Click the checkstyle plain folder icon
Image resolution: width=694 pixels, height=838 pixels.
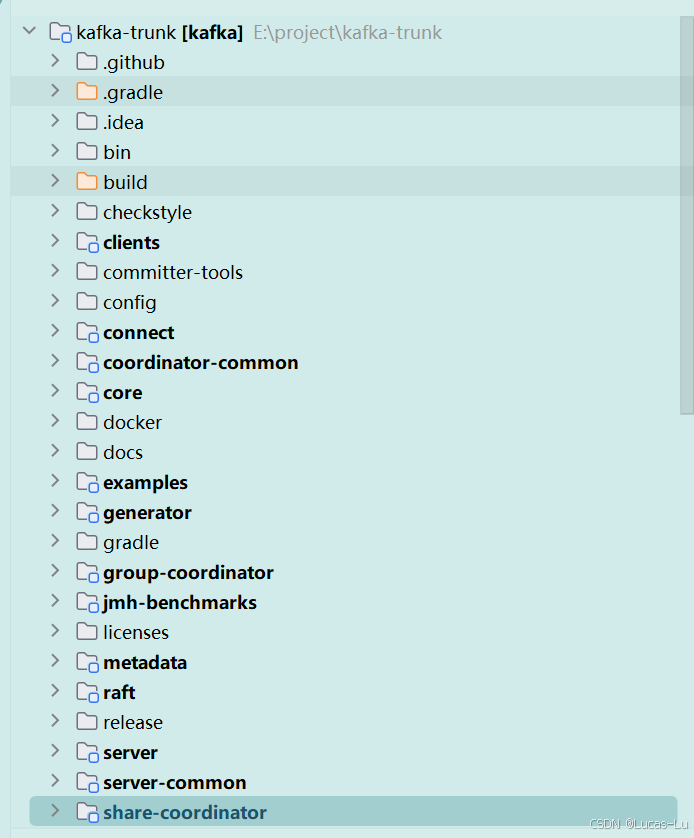point(87,211)
